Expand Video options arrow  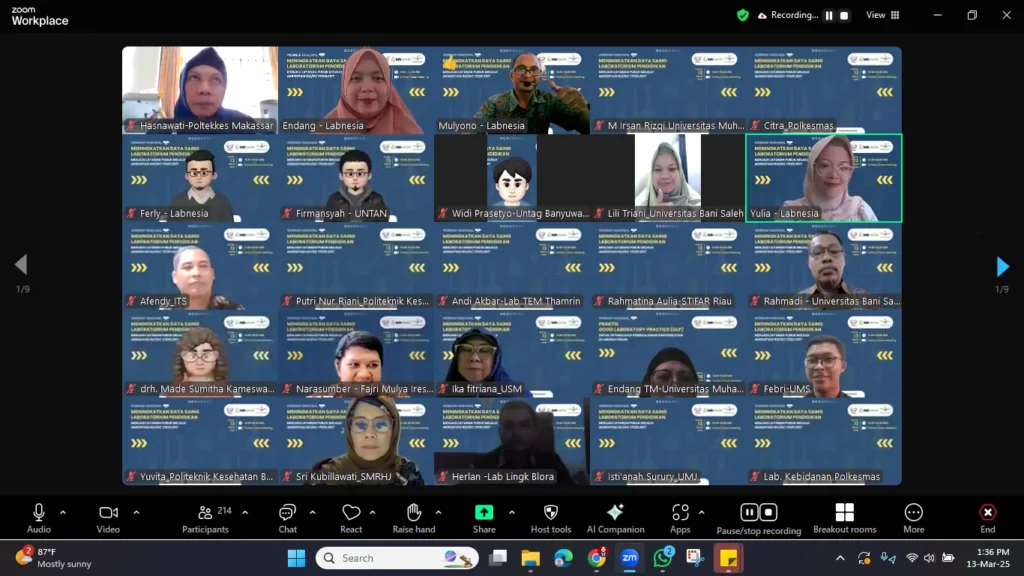click(x=136, y=513)
